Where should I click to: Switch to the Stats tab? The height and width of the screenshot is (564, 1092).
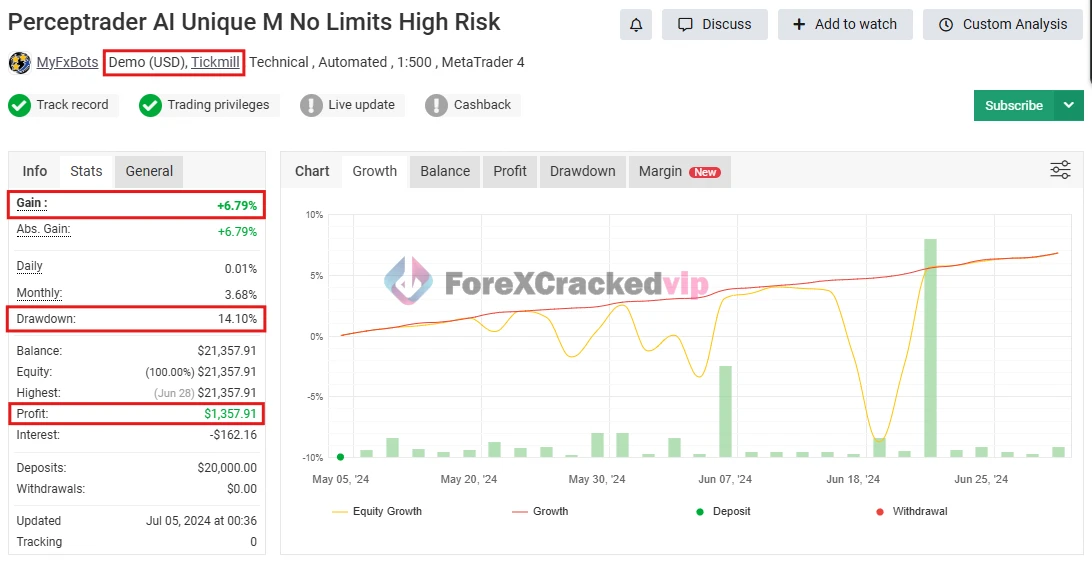coord(86,171)
